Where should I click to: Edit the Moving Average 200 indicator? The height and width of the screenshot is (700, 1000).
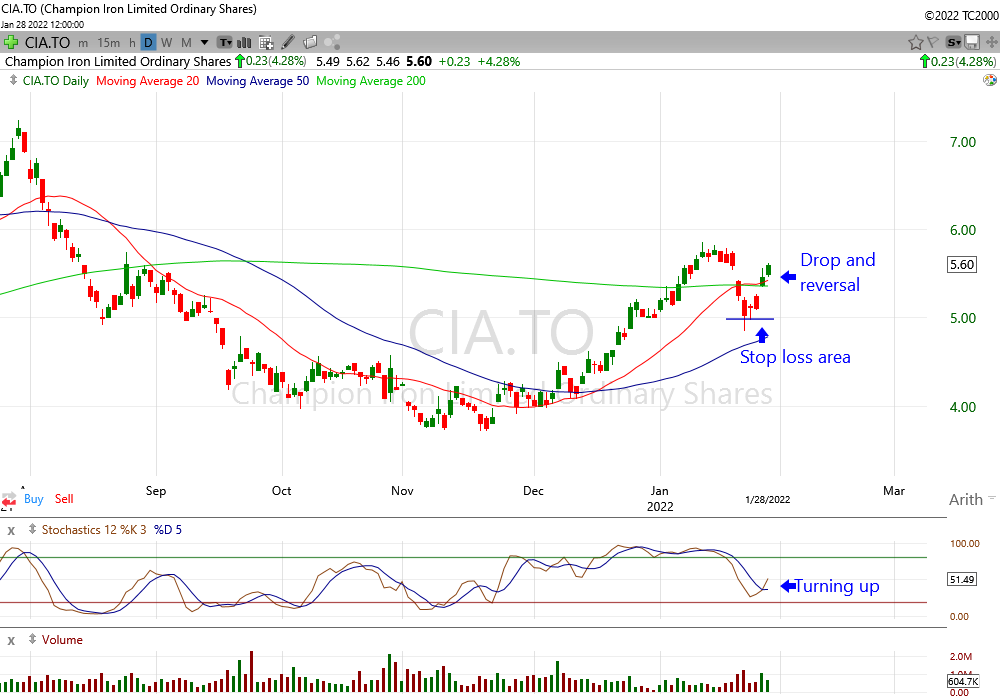pos(371,81)
